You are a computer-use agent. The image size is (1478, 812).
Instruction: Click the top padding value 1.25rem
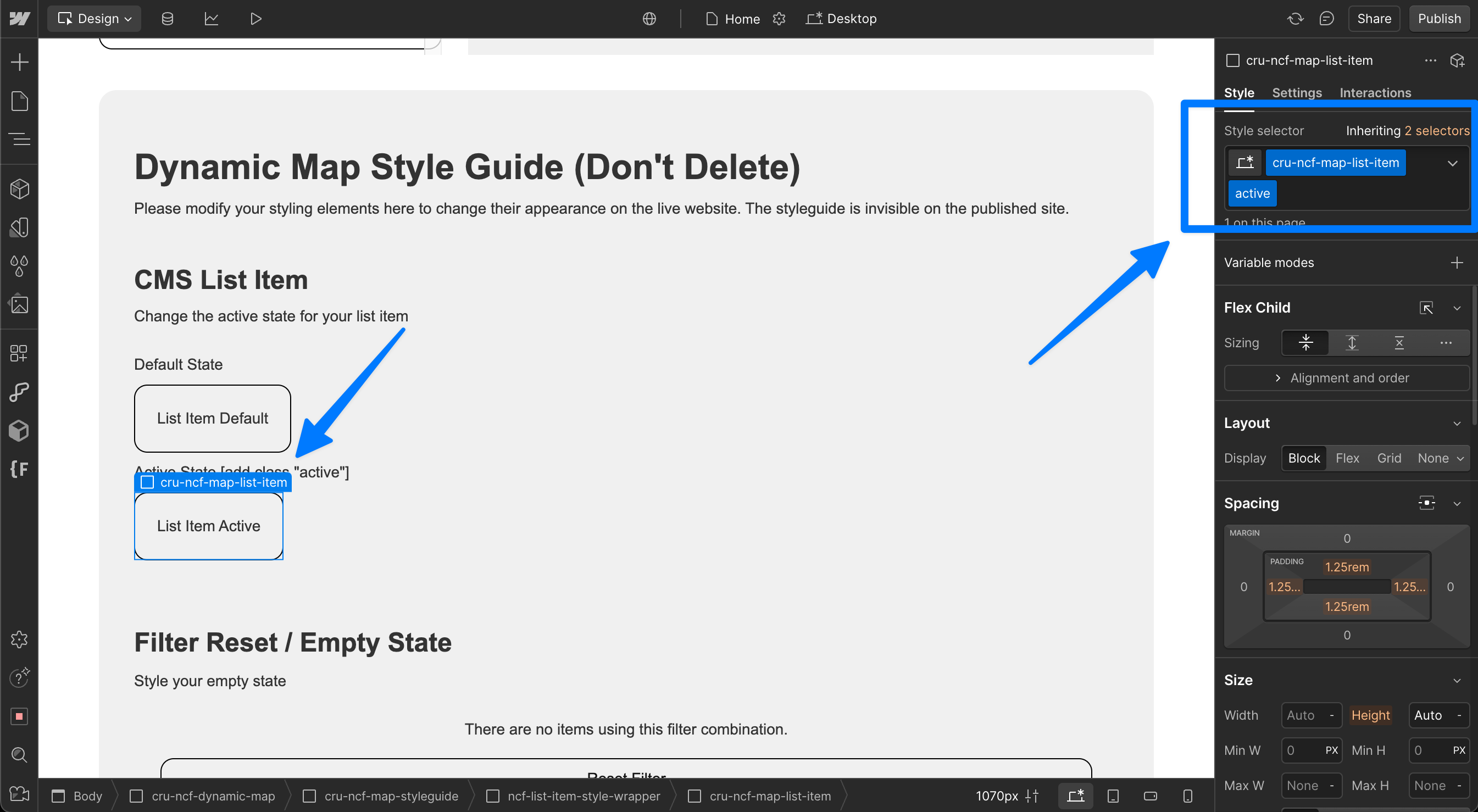coord(1347,567)
